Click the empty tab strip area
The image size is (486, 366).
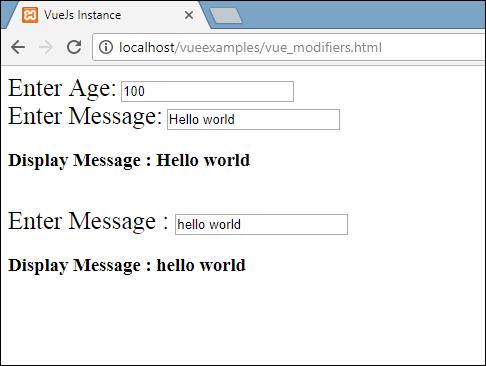[x=363, y=14]
